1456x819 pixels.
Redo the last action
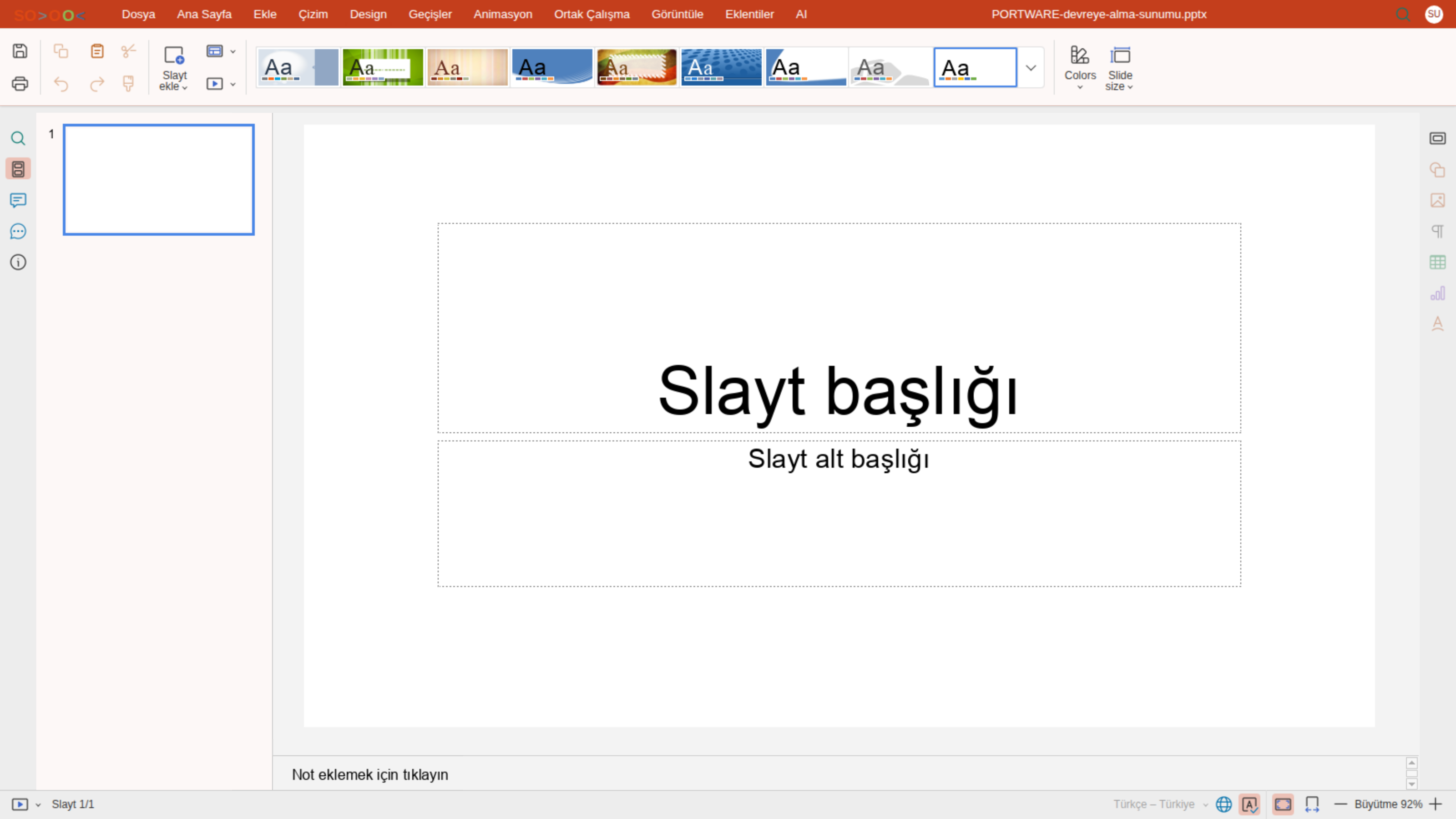tap(97, 84)
